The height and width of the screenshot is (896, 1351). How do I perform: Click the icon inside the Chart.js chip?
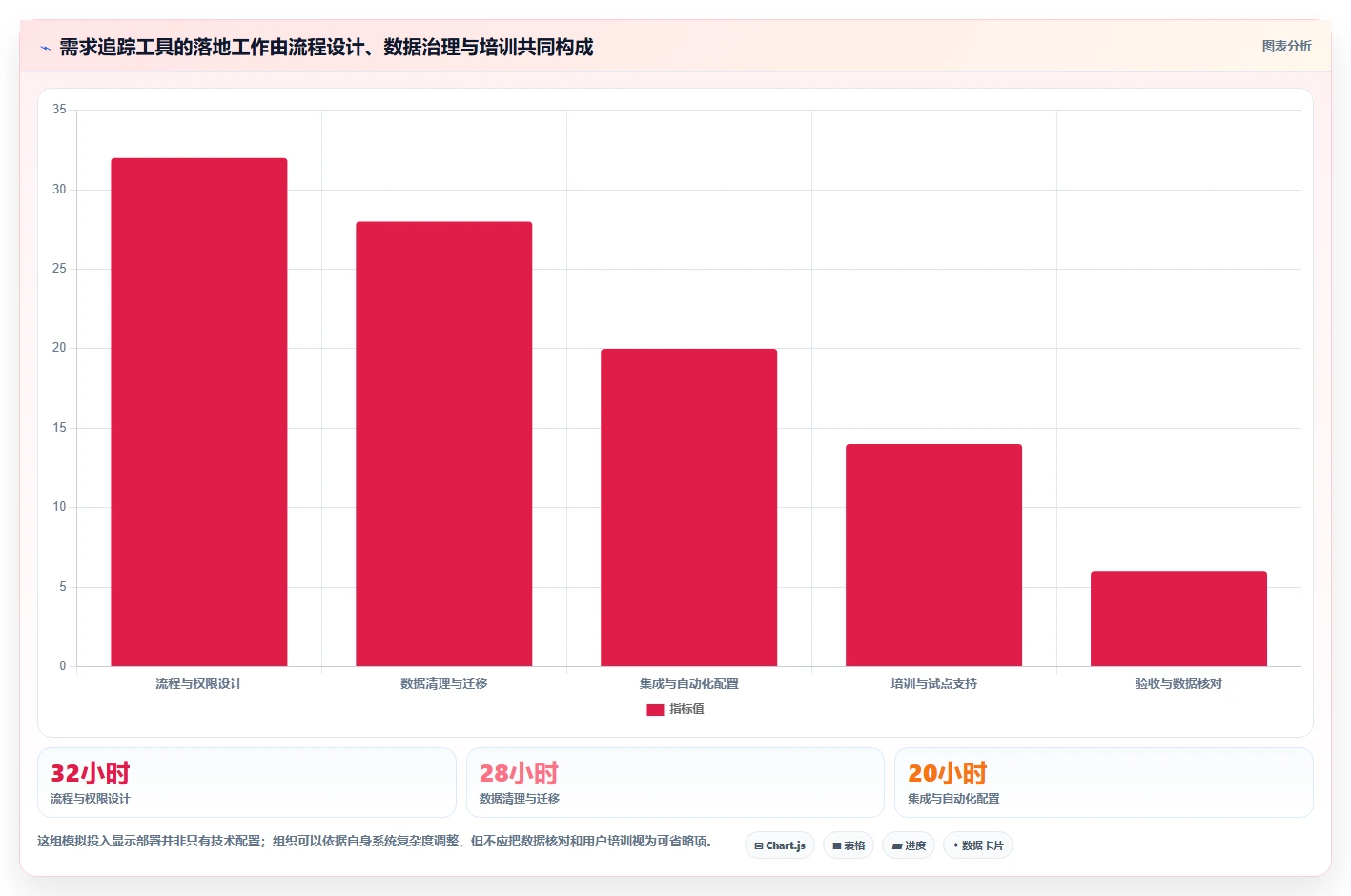click(x=759, y=845)
